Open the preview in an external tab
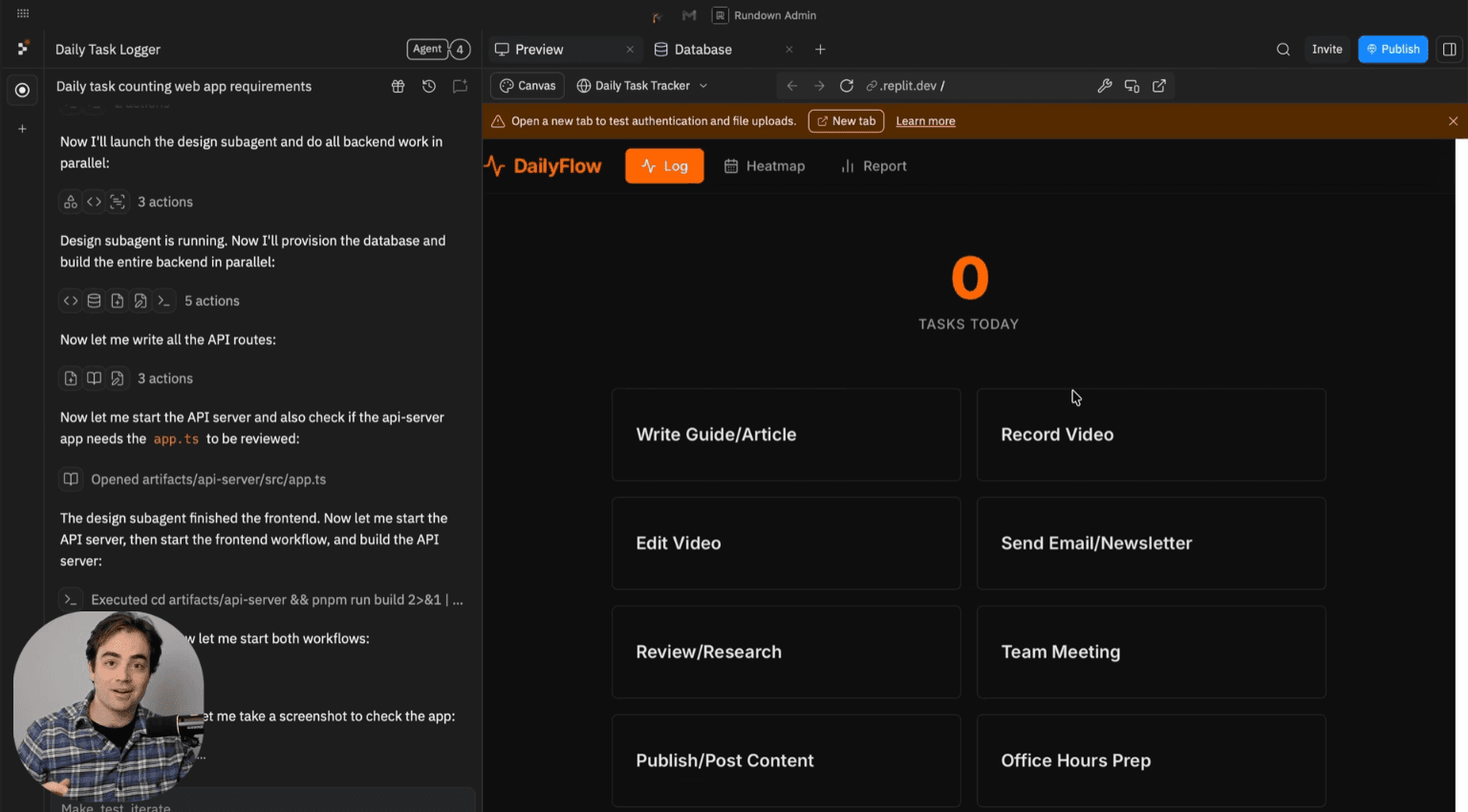Viewport: 1468px width, 812px height. (1158, 85)
